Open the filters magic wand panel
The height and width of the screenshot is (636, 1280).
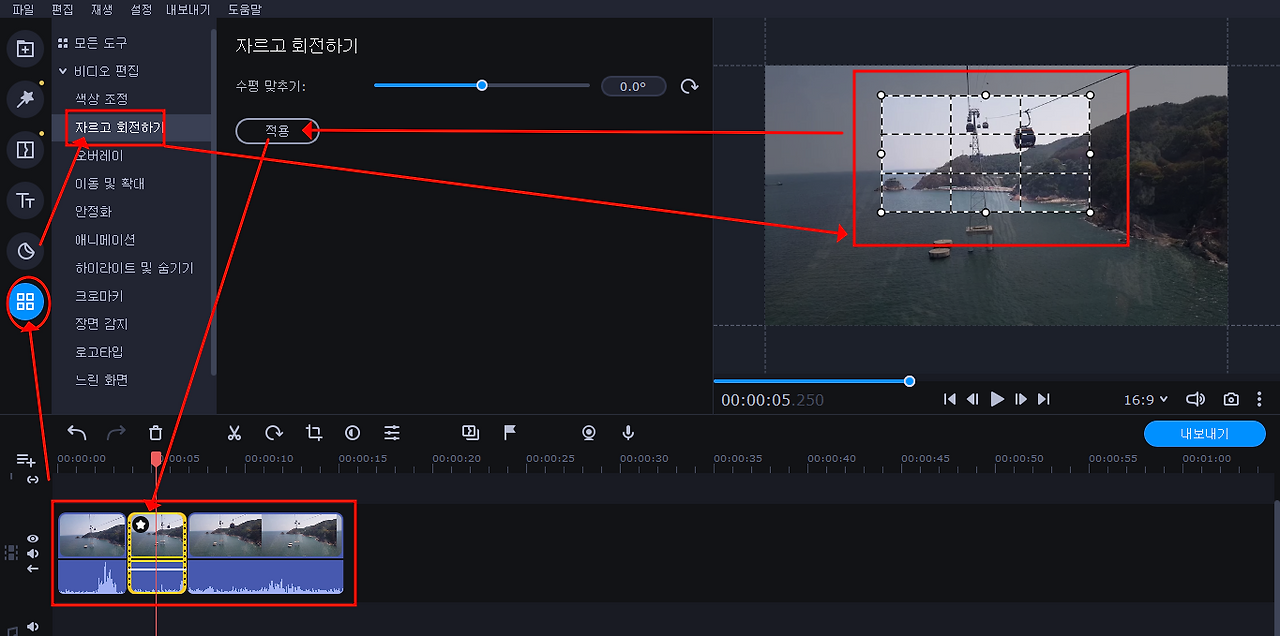point(26,99)
